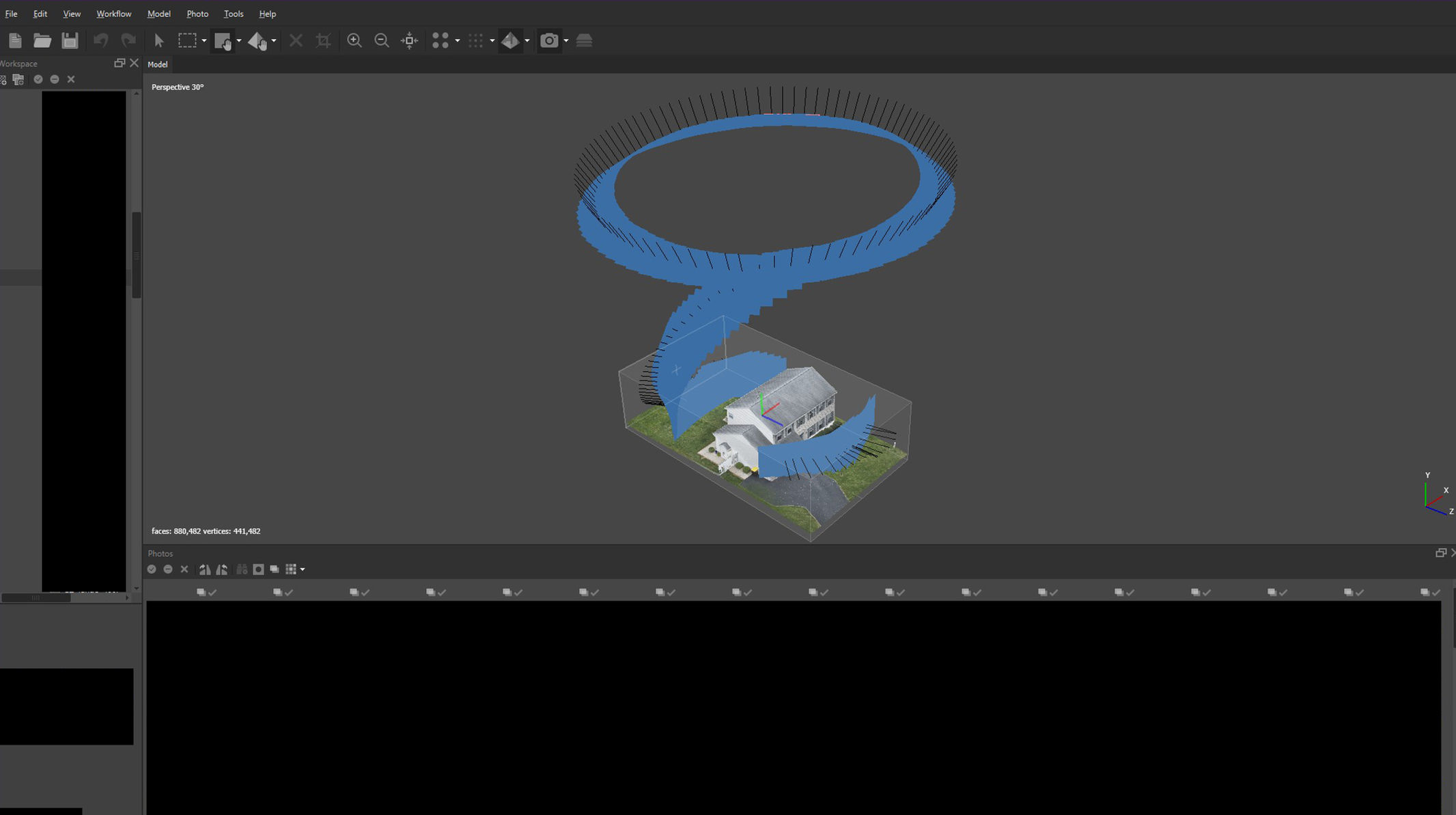The height and width of the screenshot is (815, 1456).
Task: Click the Open project folder icon
Action: tap(42, 41)
